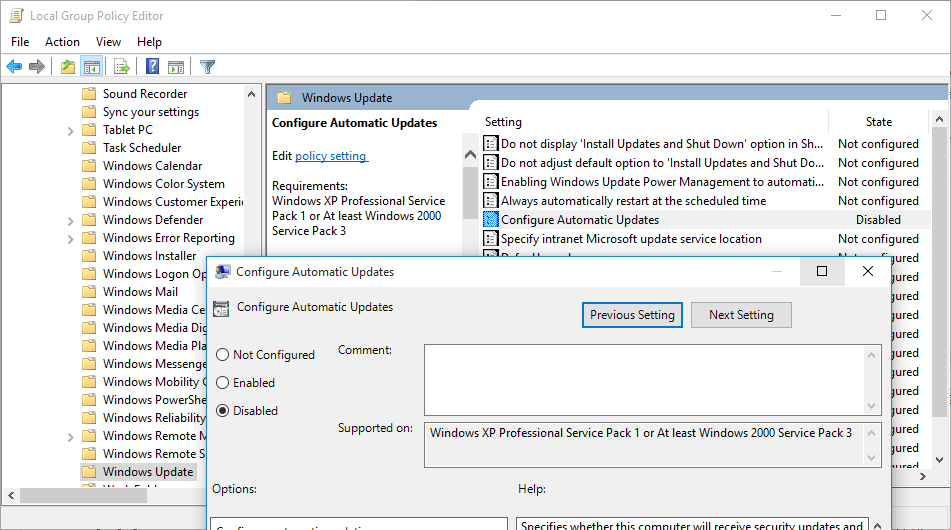Open Help via the question mark icon
The height and width of the screenshot is (530, 951).
pos(152,67)
